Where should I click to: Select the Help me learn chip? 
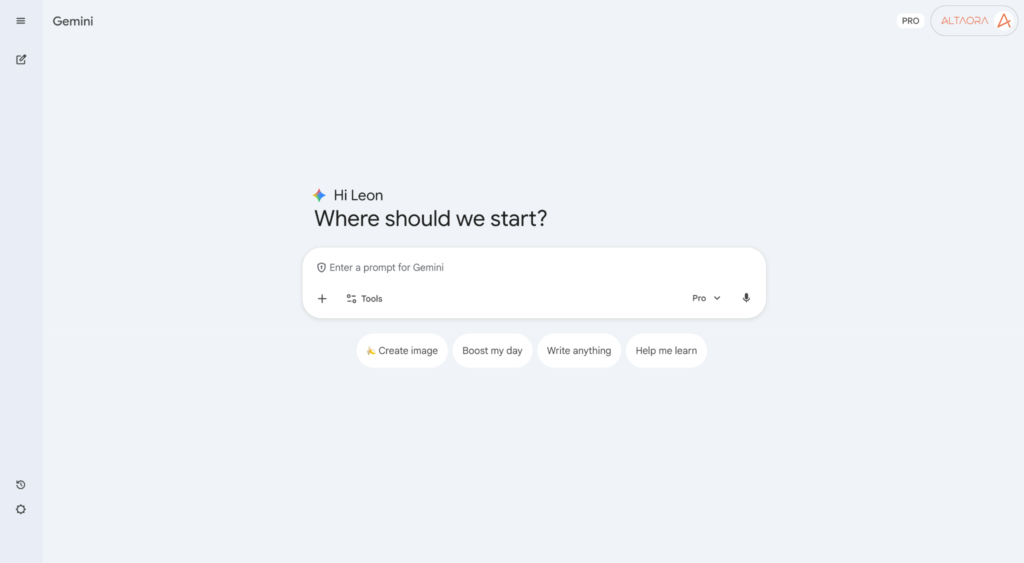[x=666, y=351]
